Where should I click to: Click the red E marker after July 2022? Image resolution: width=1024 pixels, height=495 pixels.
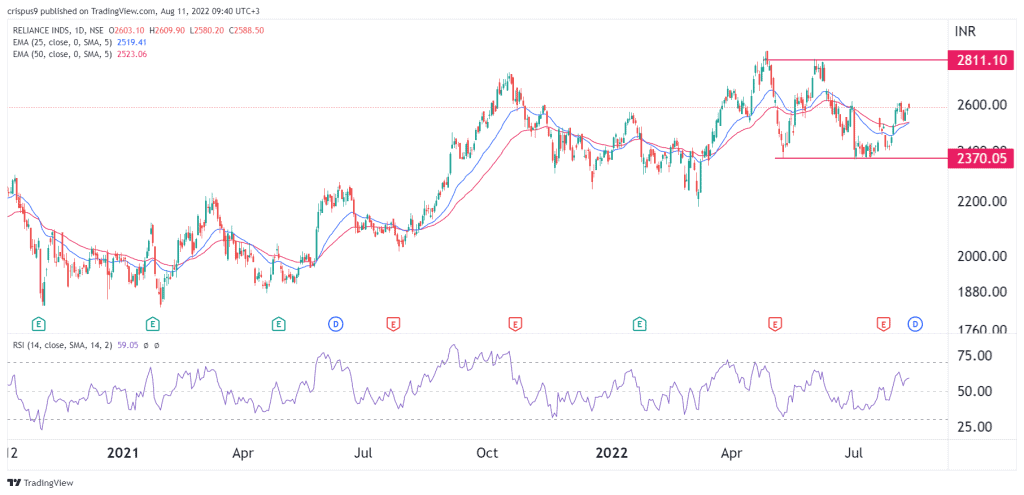884,323
